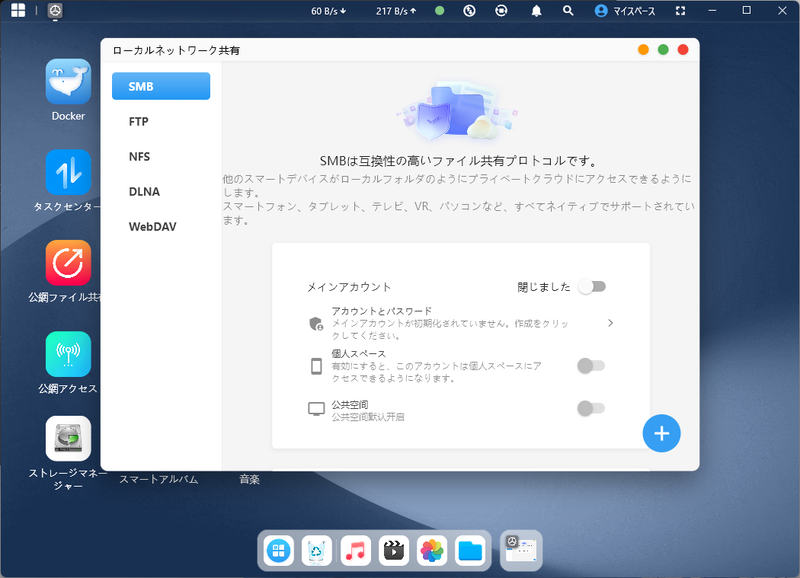Start 公網アクセス from the desktop
Screen dimensions: 800x578
click(66, 352)
